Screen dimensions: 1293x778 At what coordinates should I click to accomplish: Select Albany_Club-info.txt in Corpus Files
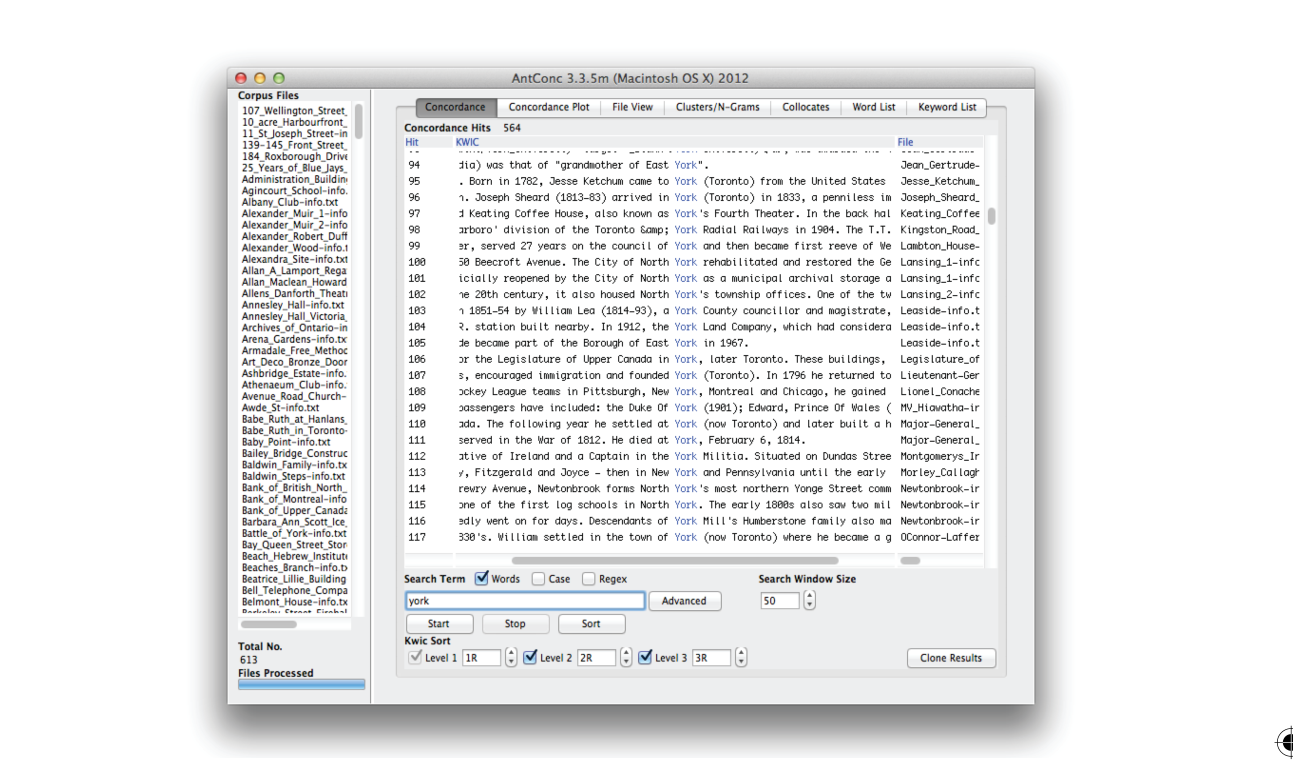290,202
